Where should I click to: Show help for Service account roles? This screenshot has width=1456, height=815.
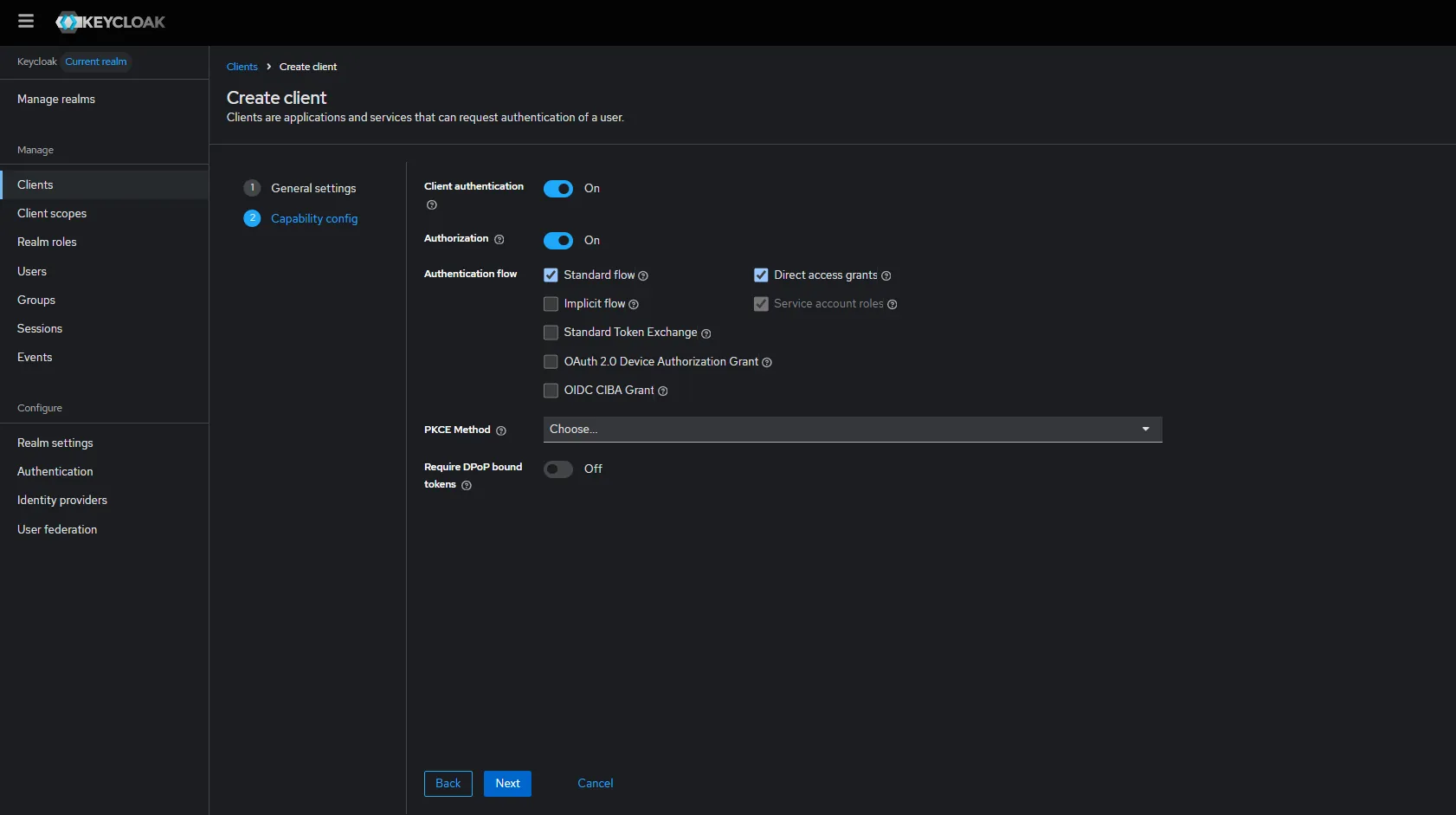(x=892, y=304)
